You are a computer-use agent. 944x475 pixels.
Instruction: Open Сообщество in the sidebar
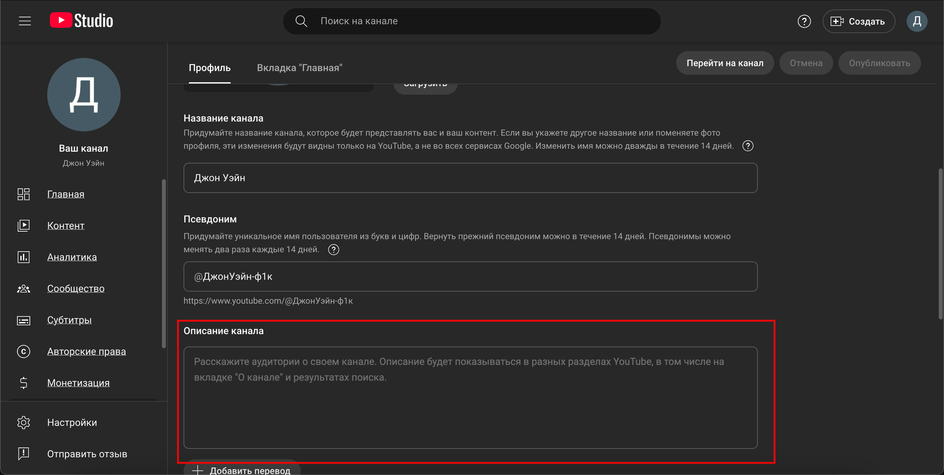pyautogui.click(x=76, y=288)
